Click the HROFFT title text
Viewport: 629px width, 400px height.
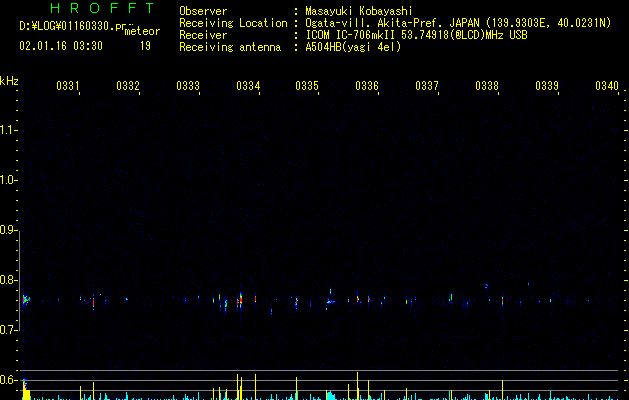(103, 8)
